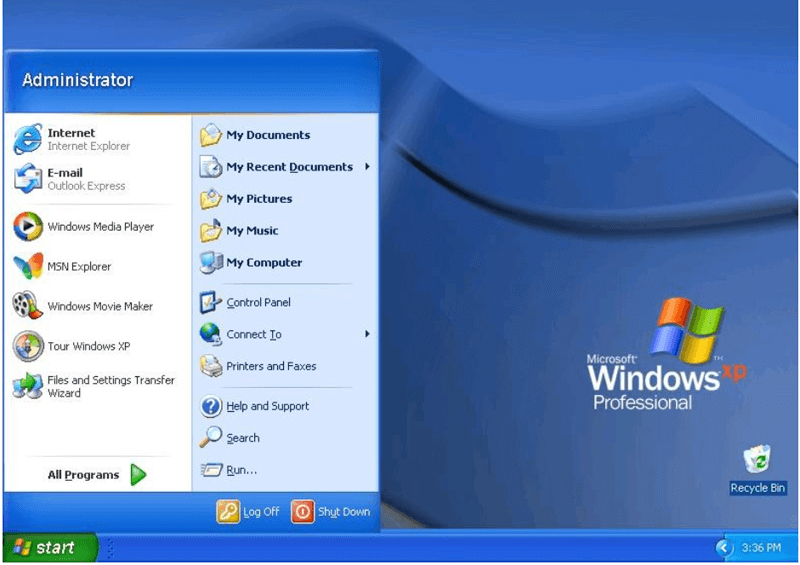800x565 pixels.
Task: Open the My Pictures folder icon
Action: coord(211,199)
